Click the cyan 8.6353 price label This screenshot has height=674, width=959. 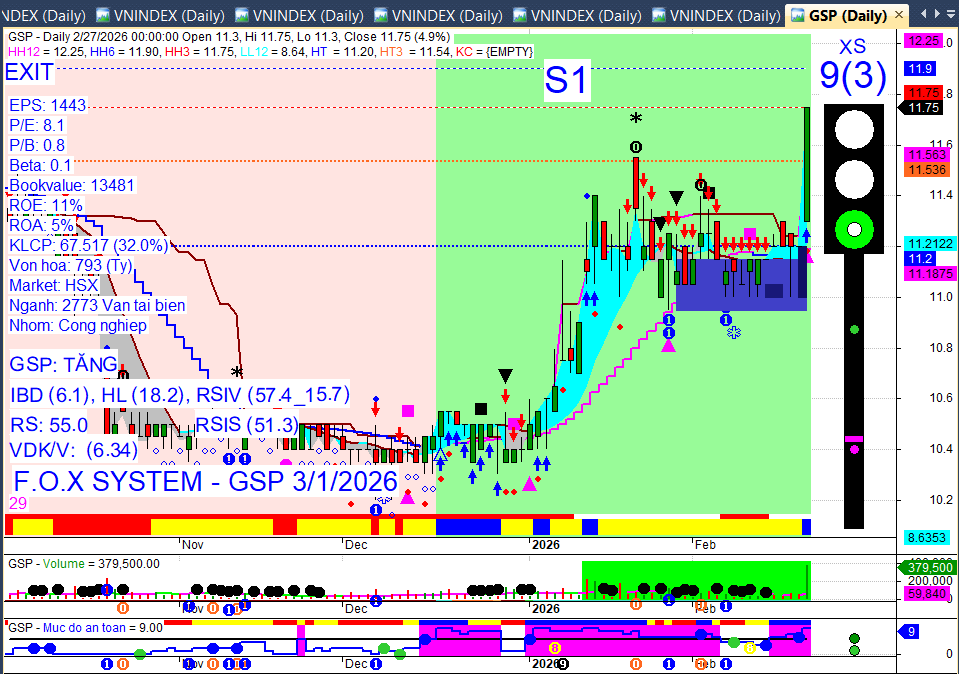[x=927, y=538]
